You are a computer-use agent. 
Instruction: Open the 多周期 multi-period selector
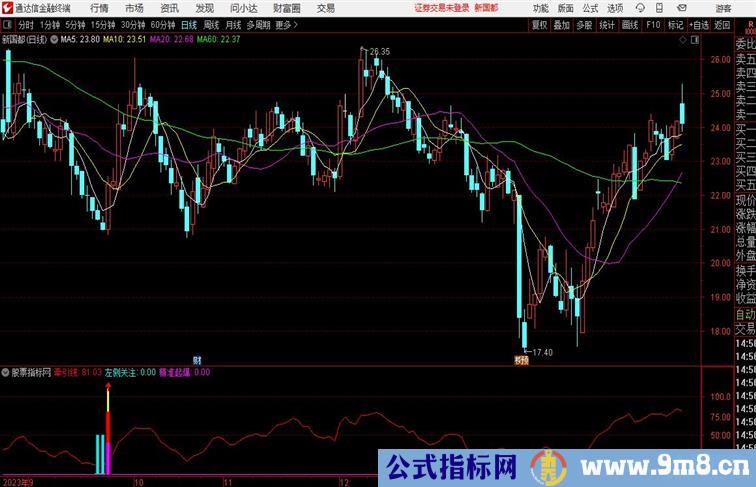click(x=258, y=25)
